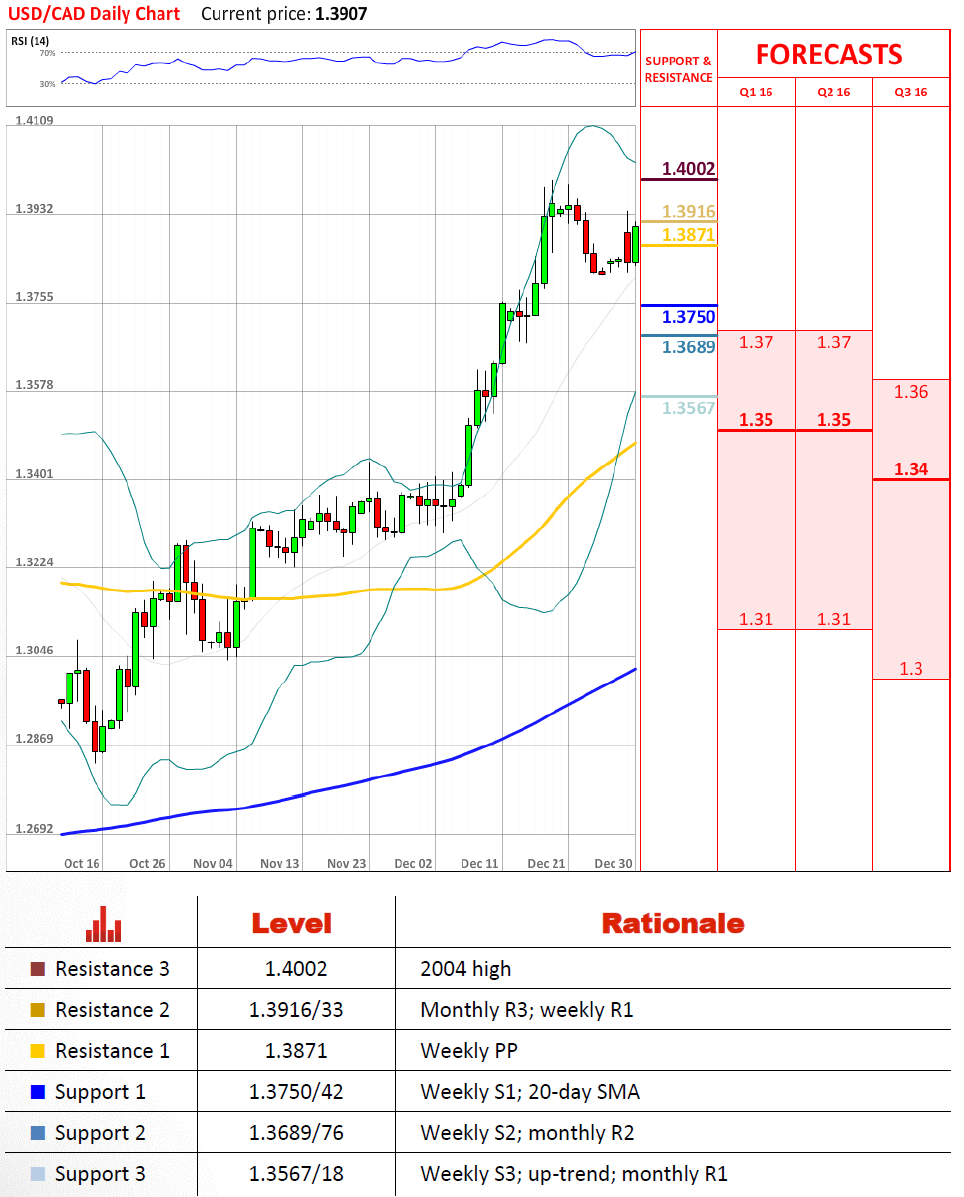Click the Resistance 1 yellow swatch
This screenshot has height=1197, width=964.
37,1051
